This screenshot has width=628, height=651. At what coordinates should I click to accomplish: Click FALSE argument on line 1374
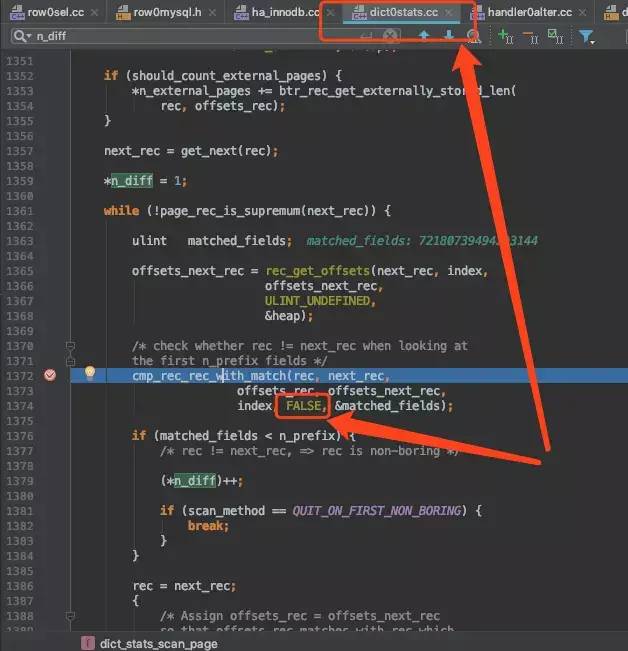coord(303,406)
